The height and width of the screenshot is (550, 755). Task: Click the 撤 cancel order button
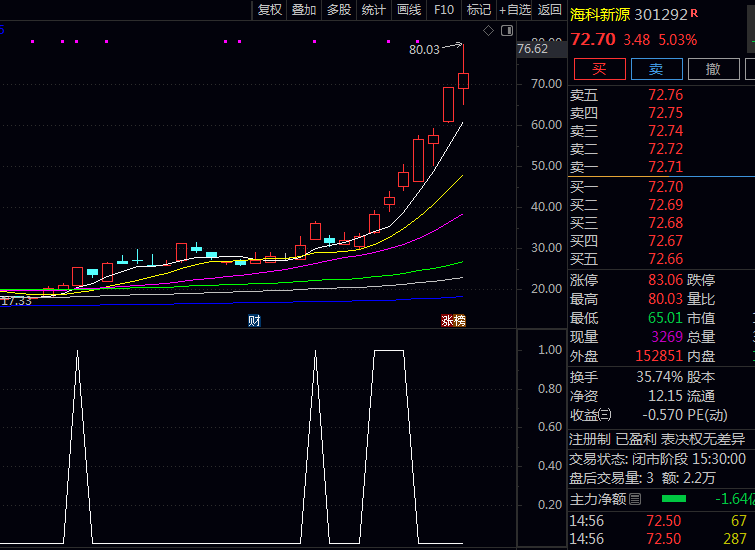tap(714, 69)
